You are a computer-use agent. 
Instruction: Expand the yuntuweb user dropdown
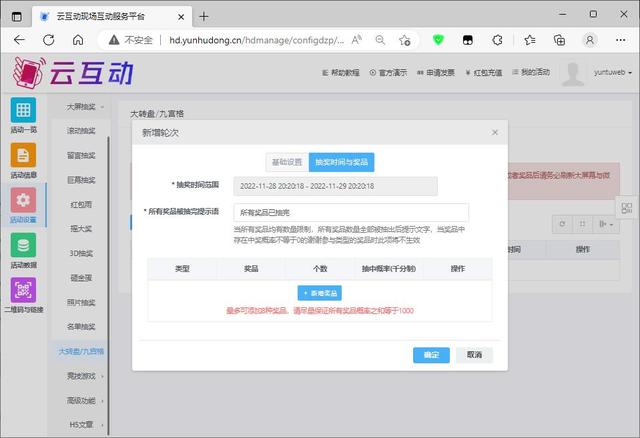click(613, 72)
